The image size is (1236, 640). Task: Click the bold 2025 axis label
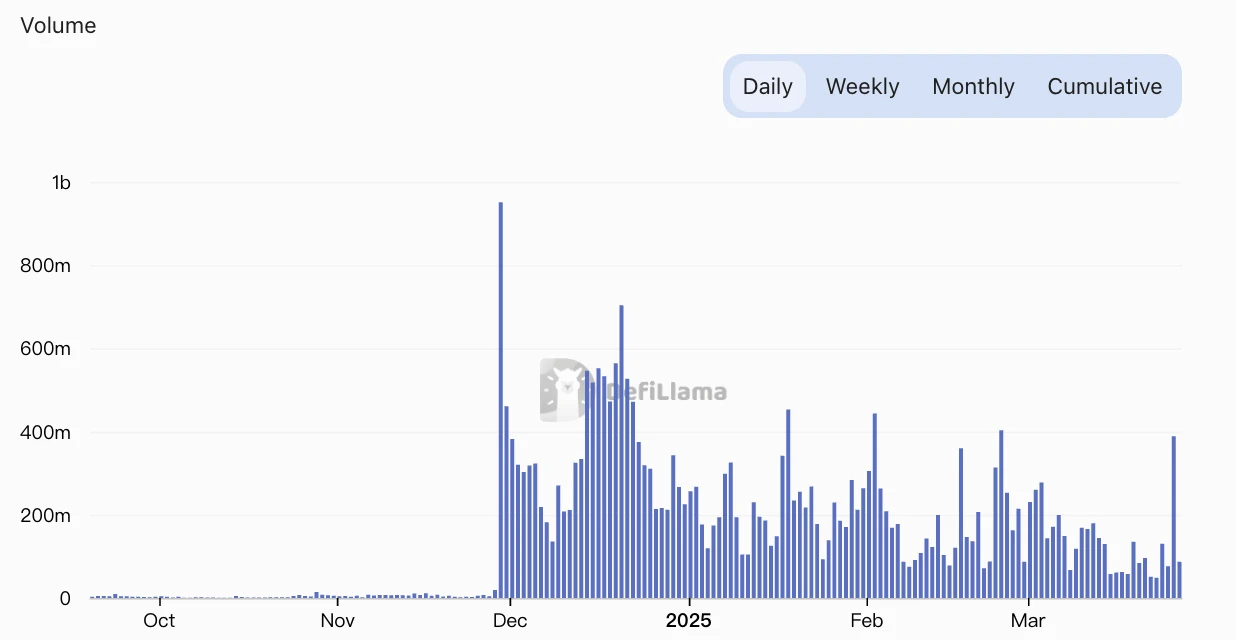point(689,620)
